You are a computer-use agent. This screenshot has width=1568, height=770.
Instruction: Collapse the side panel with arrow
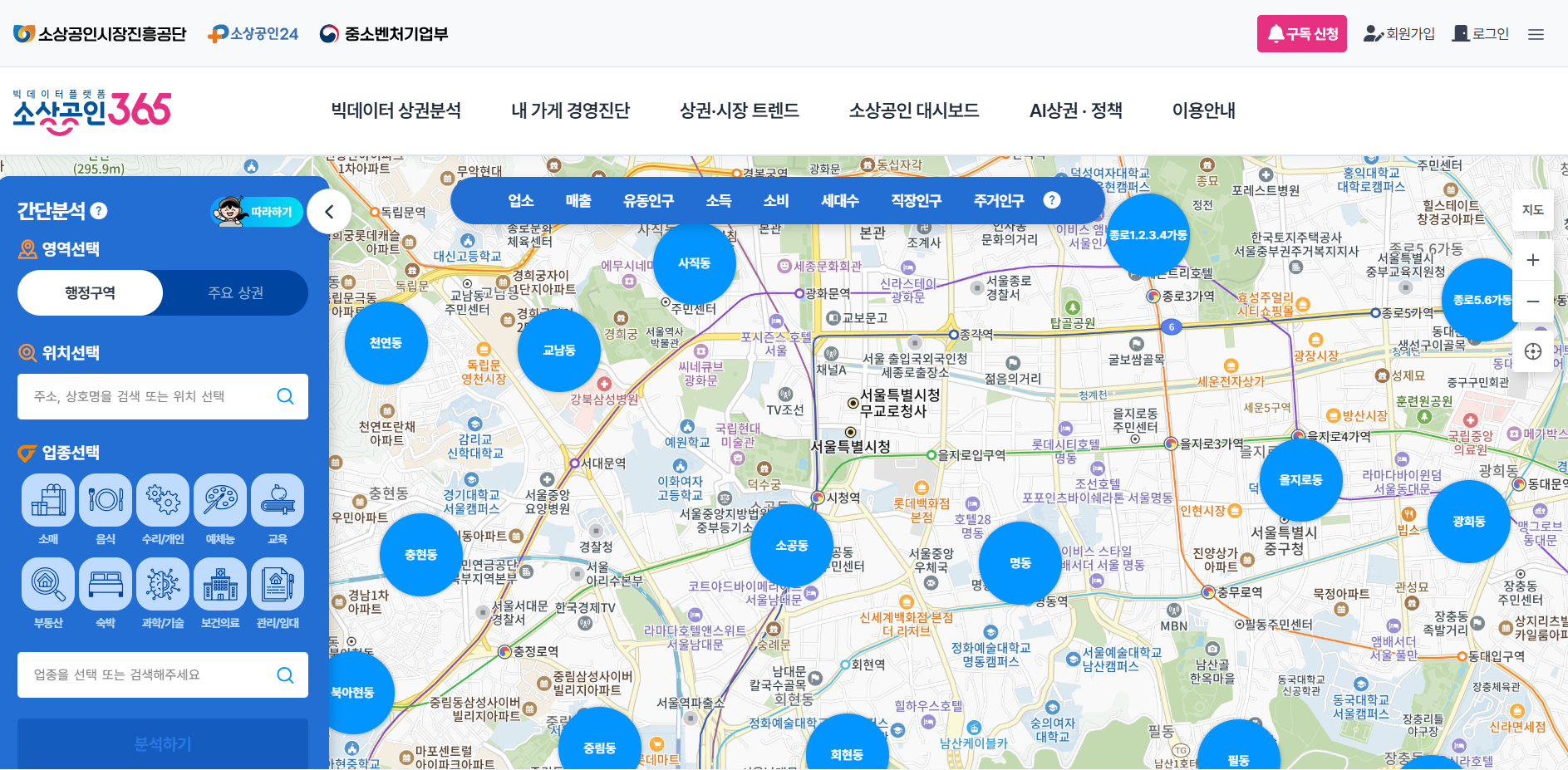point(329,212)
